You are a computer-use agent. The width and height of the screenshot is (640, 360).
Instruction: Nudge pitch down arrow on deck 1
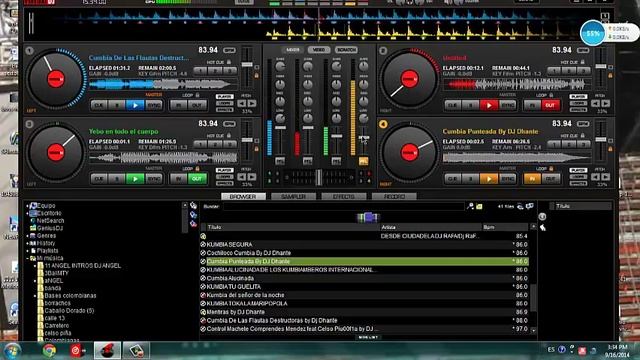pyautogui.click(x=242, y=104)
